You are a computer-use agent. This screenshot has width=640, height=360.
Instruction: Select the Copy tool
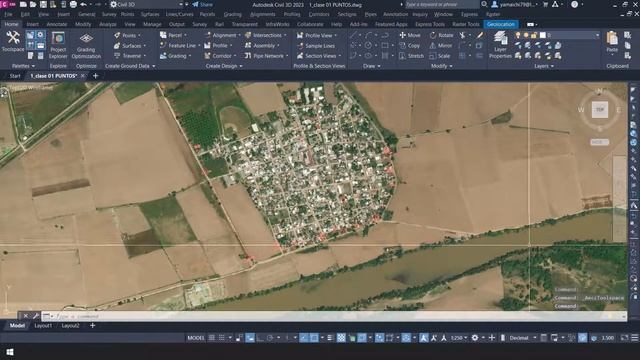tap(409, 45)
